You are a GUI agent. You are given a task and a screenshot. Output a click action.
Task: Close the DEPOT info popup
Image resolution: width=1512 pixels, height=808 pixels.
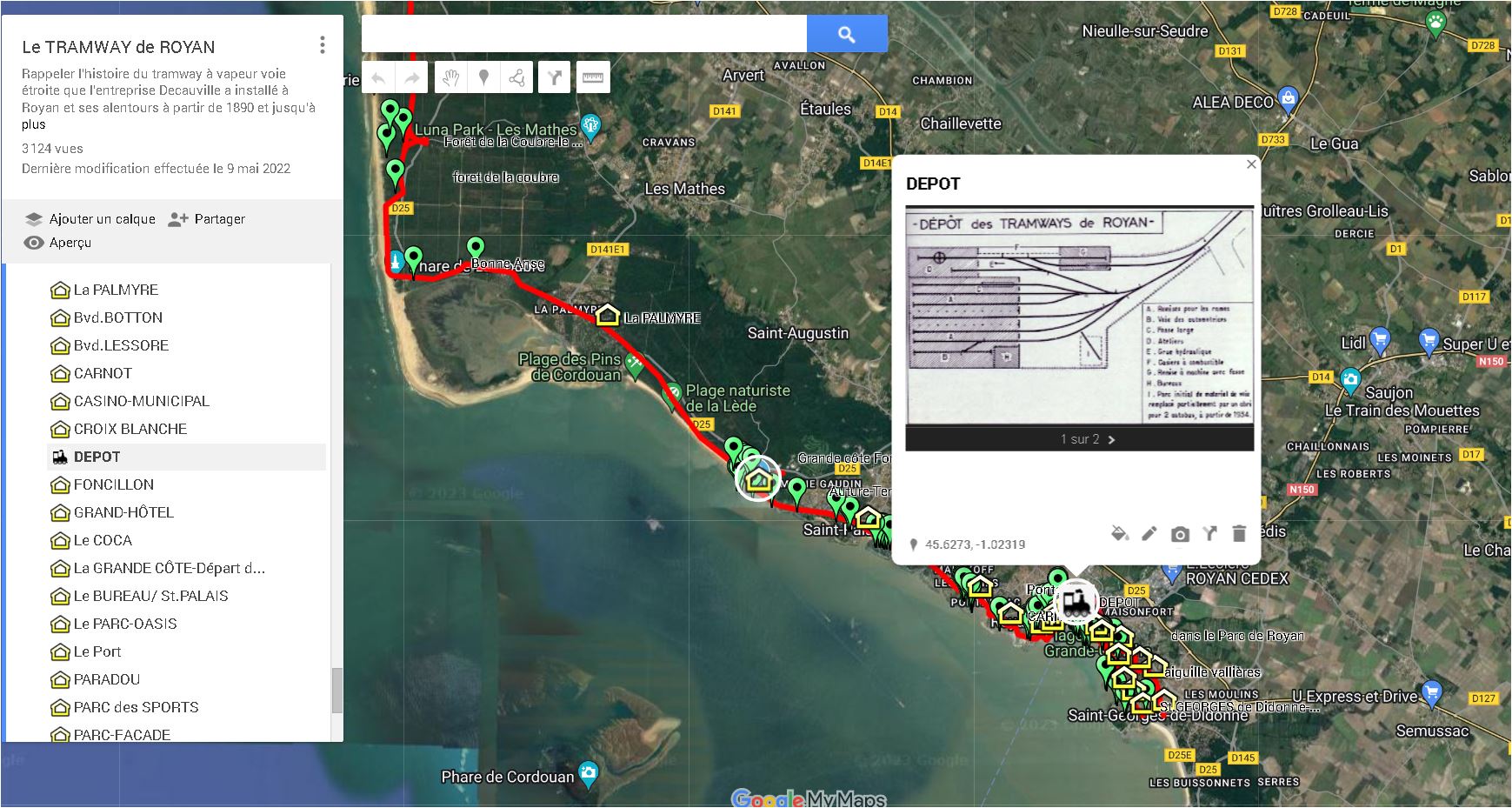(1251, 164)
